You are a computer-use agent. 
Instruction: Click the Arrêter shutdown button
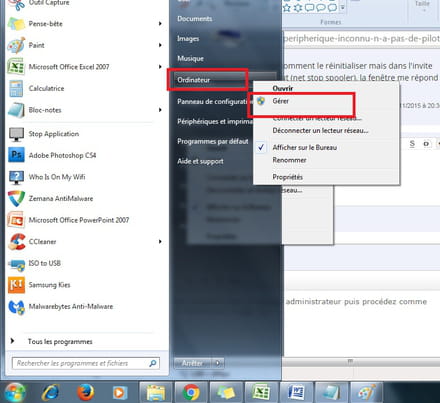(193, 363)
